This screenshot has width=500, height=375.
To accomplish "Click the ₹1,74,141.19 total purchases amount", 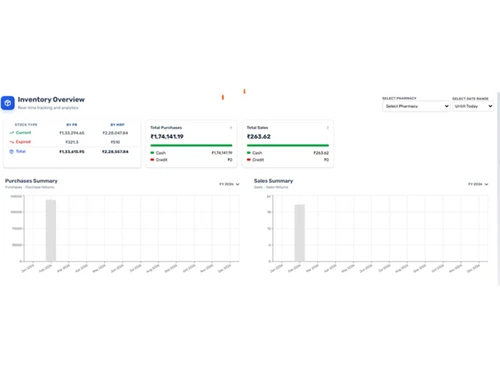I will [x=167, y=137].
